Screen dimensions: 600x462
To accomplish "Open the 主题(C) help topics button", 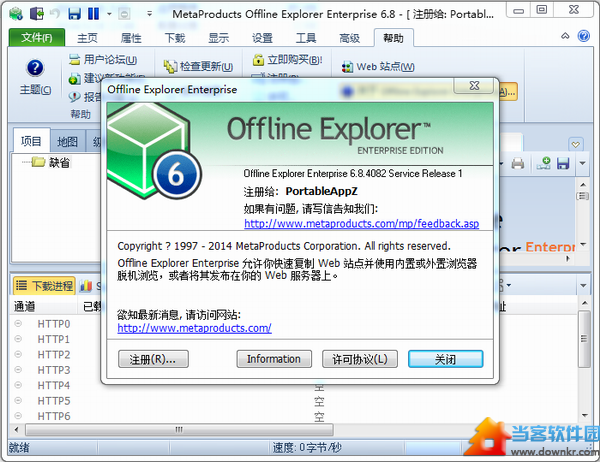I will (35, 77).
